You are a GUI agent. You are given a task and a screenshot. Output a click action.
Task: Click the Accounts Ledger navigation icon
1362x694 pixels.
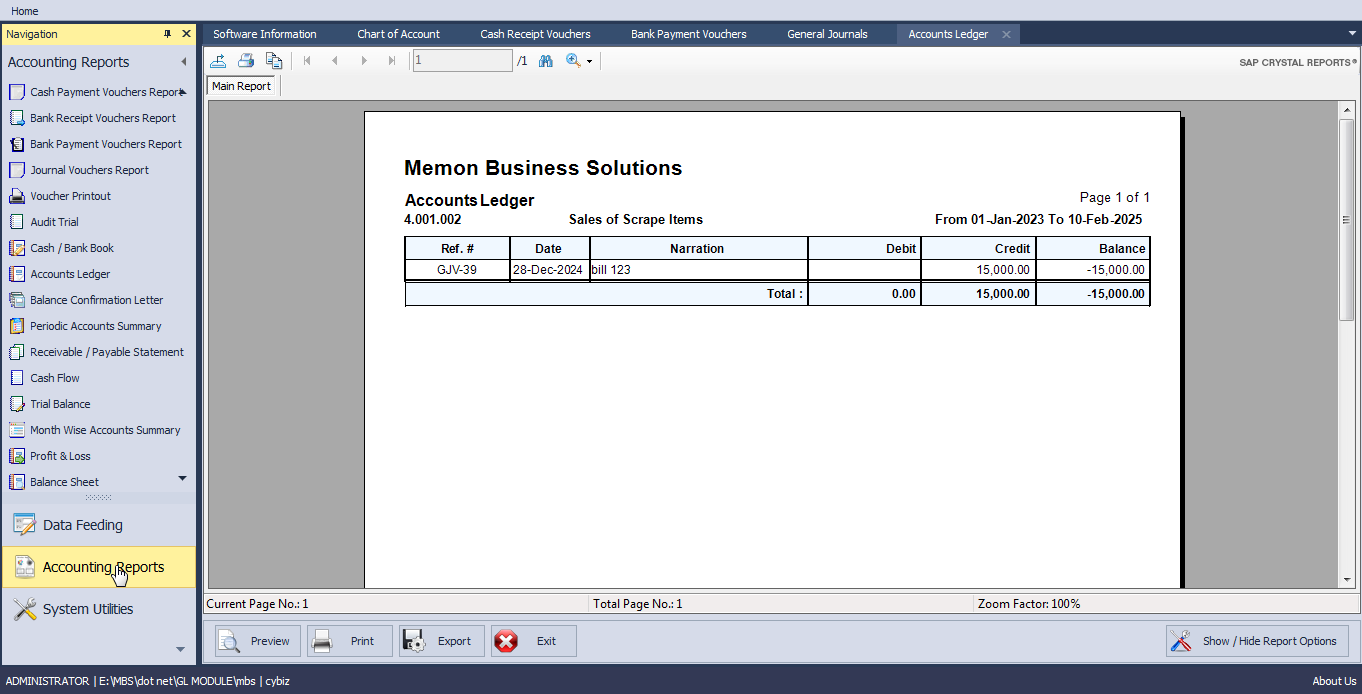[16, 274]
